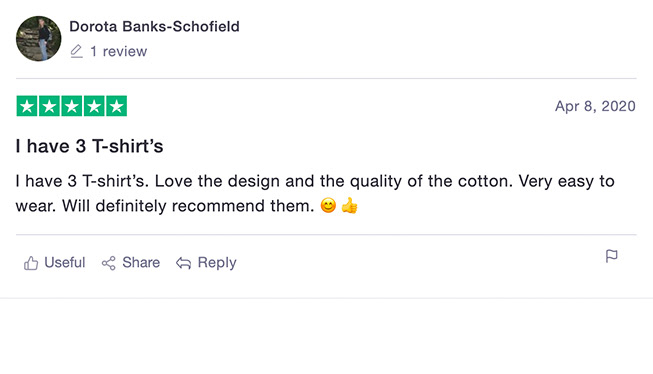Mark the review as Useful
The height and width of the screenshot is (374, 653).
pos(55,263)
